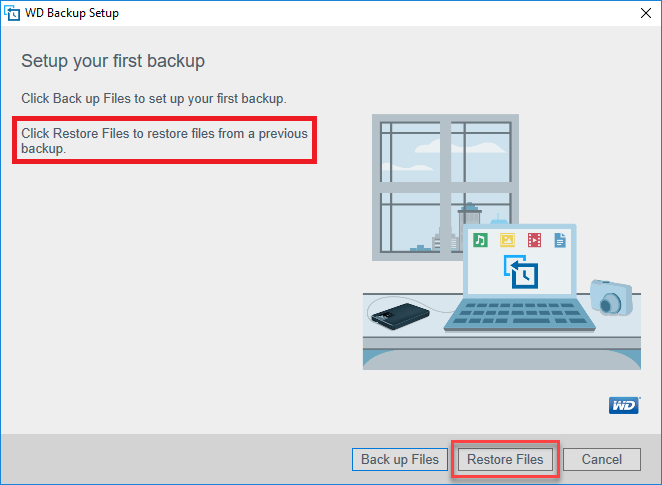The width and height of the screenshot is (662, 485).
Task: Click the highlighted Restore Files instruction text
Action: tap(164, 141)
